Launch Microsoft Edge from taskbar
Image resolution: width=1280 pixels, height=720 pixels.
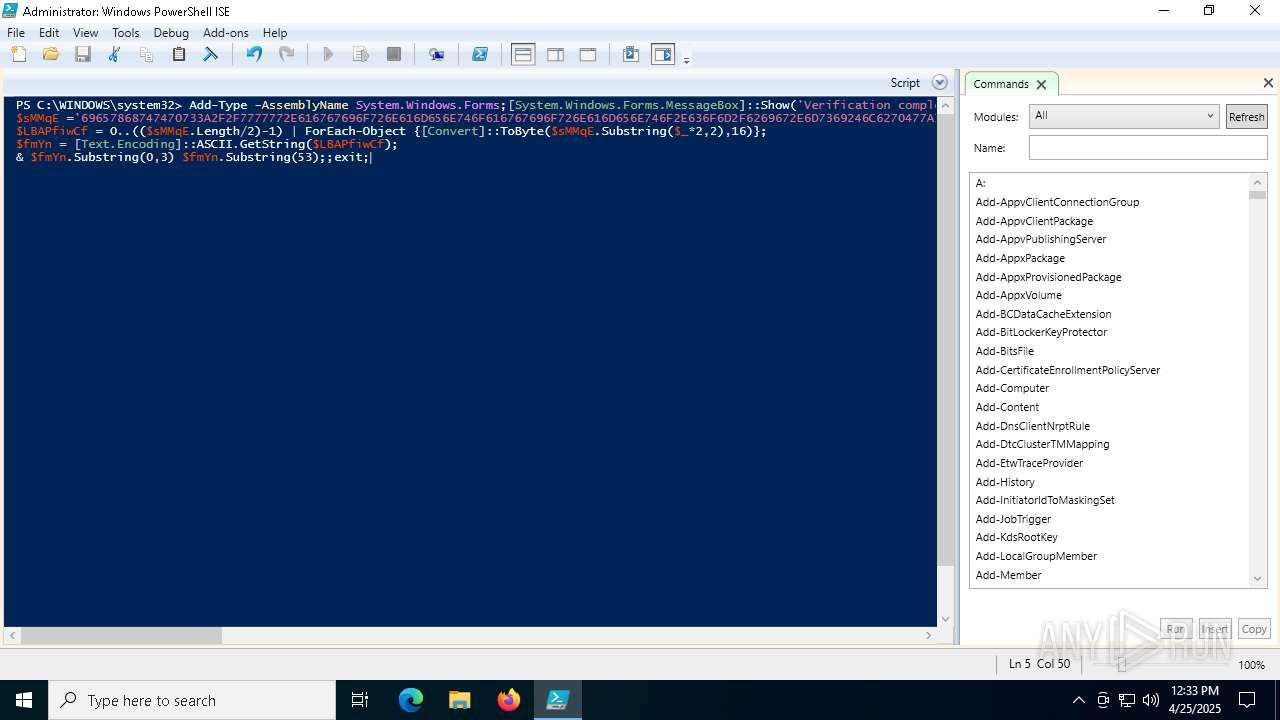411,700
